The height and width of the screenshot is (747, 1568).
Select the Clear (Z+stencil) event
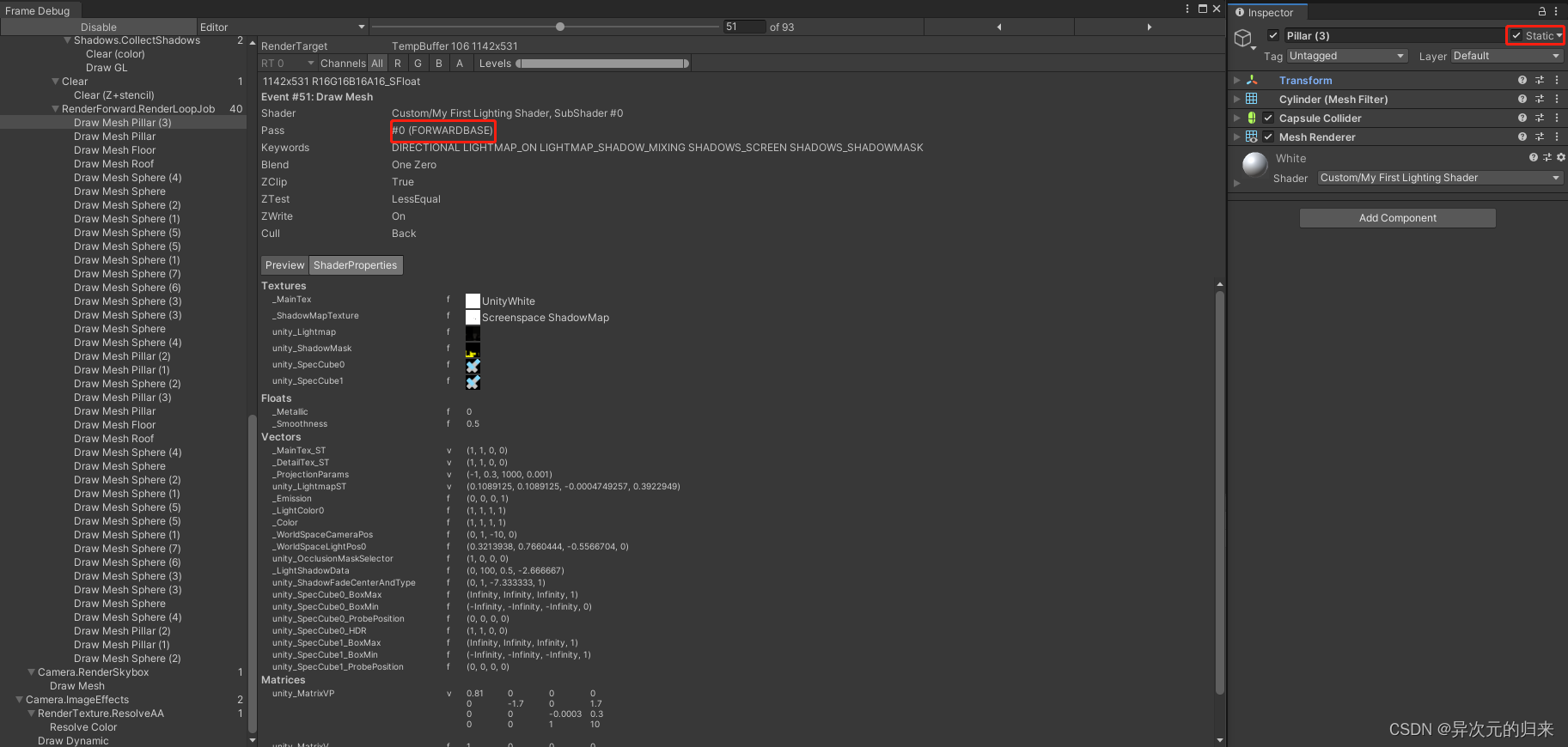click(x=114, y=95)
